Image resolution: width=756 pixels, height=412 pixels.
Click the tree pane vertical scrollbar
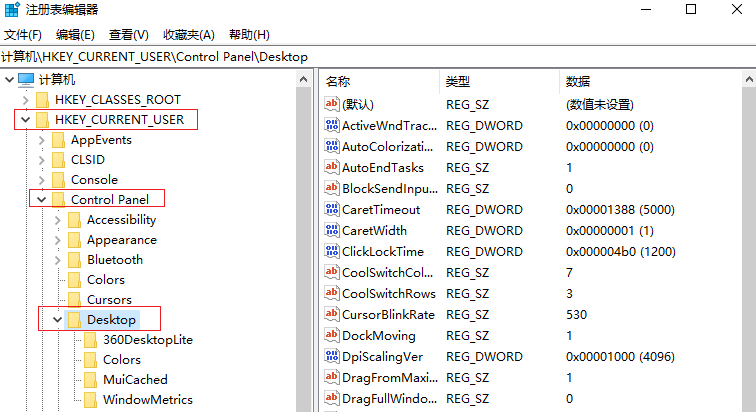coord(305,240)
